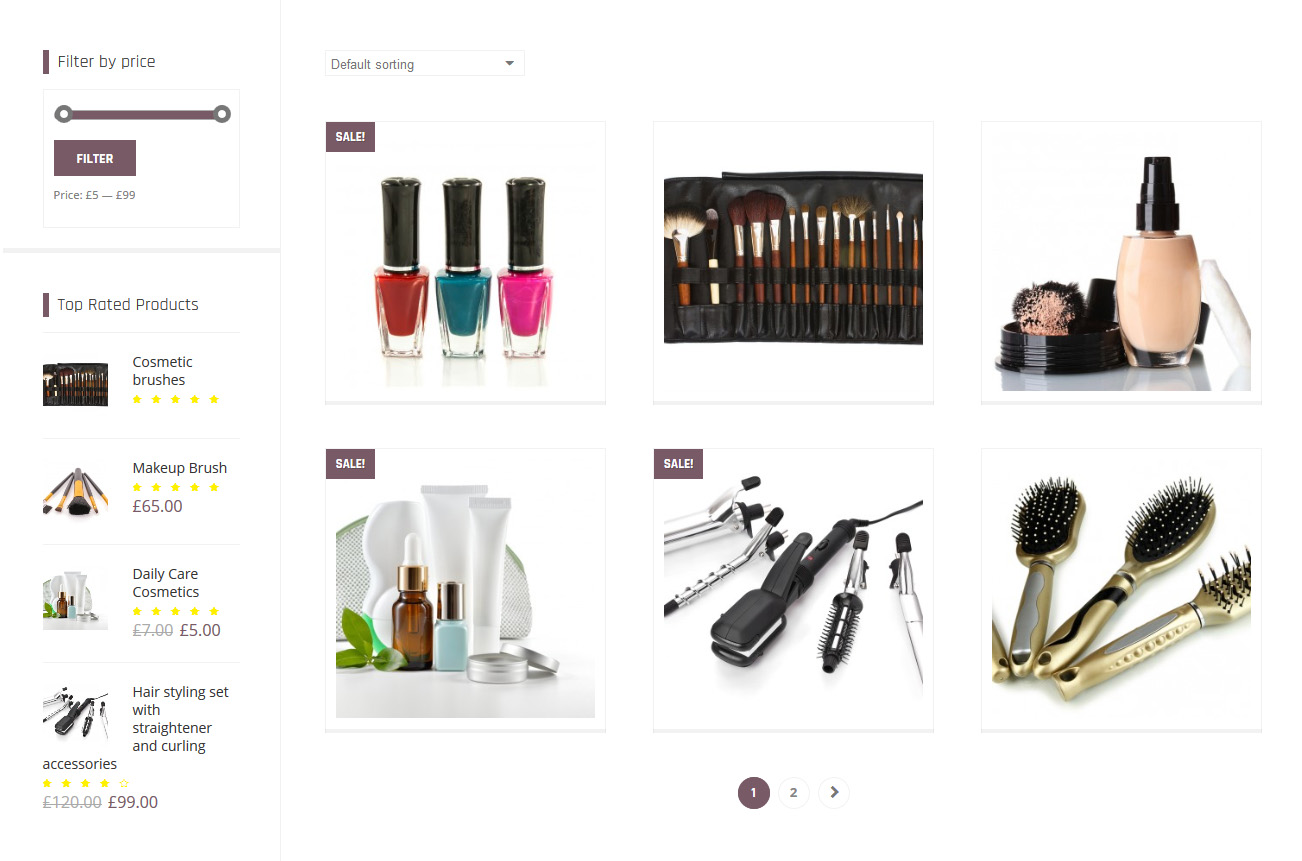Click star rating under Daily Care Cosmetics

(x=176, y=612)
